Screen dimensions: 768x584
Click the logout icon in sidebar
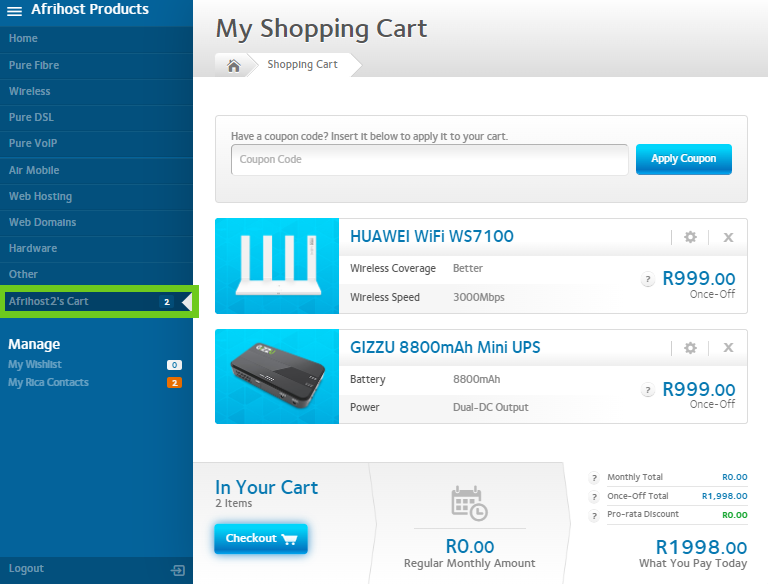click(x=178, y=570)
